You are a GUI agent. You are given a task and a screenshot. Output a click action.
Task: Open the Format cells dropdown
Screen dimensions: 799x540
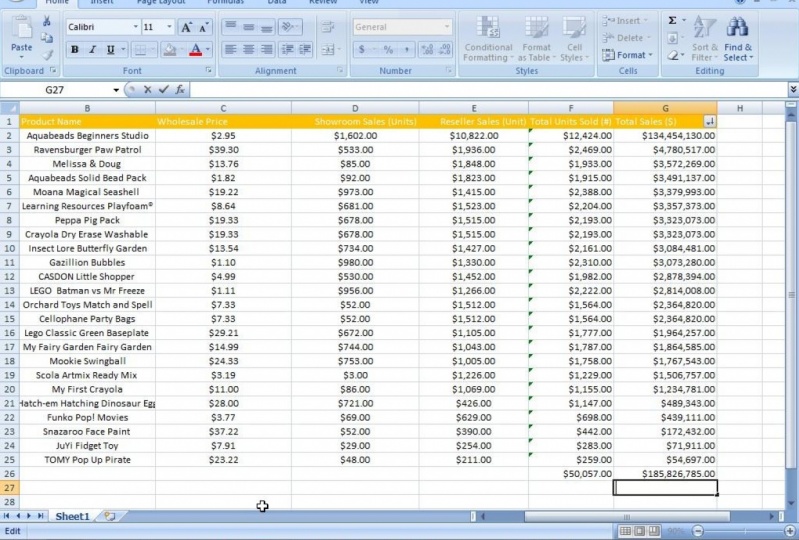click(627, 55)
